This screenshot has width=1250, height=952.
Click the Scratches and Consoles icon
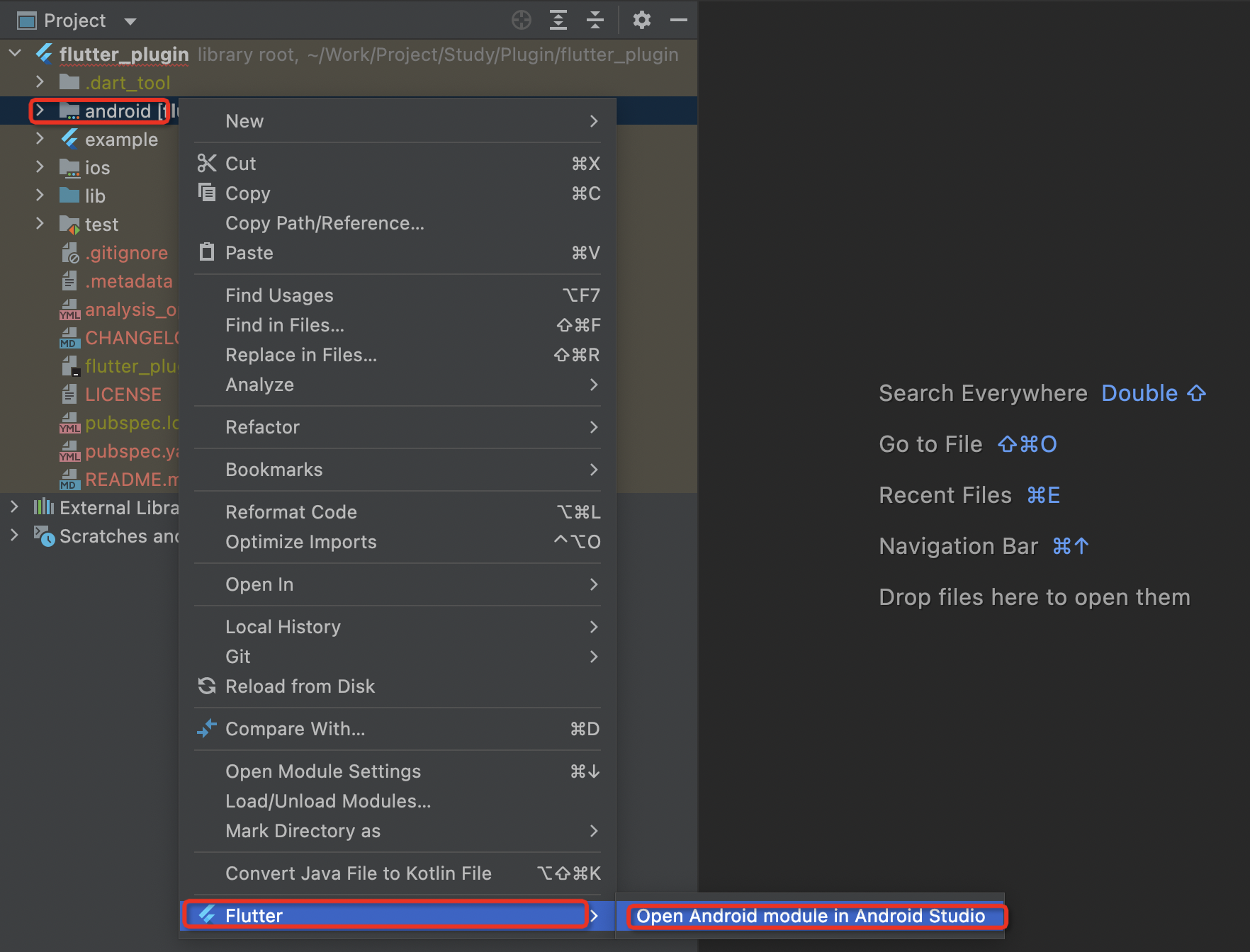pos(44,536)
